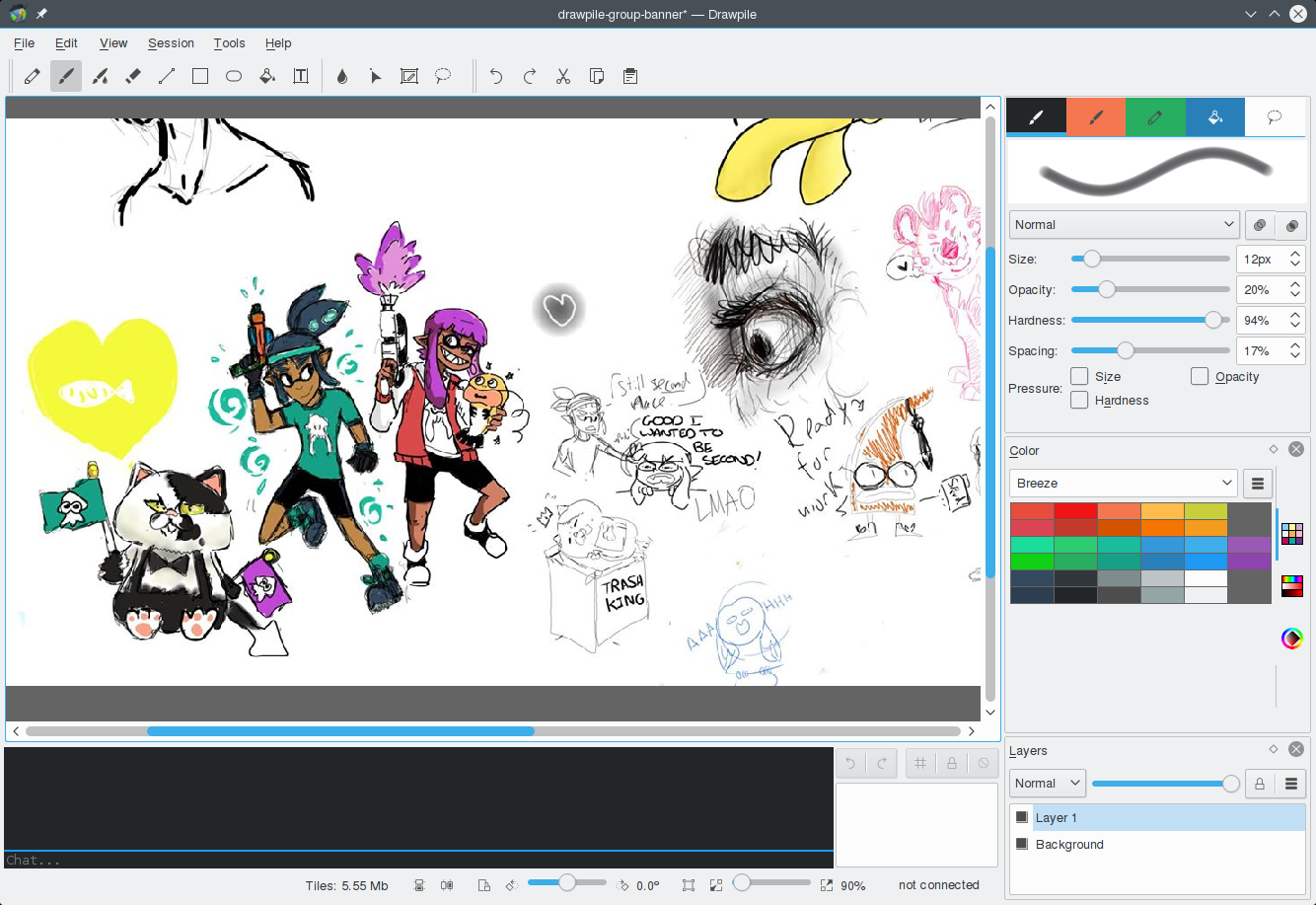Switch to blue fill preset slot tab
Viewport: 1316px width, 905px height.
click(x=1214, y=116)
